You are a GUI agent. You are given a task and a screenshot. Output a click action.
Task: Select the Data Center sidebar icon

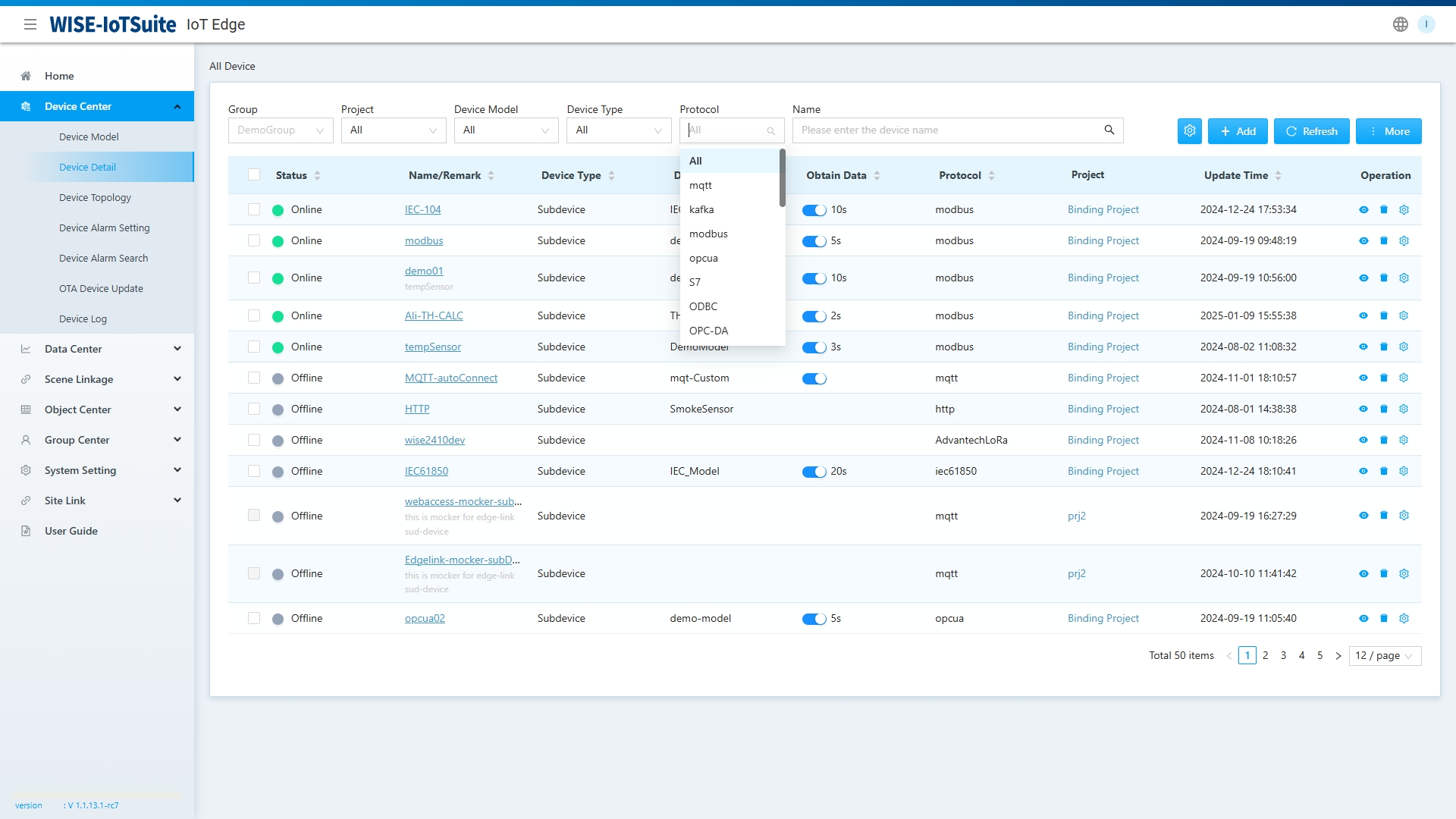pos(25,348)
